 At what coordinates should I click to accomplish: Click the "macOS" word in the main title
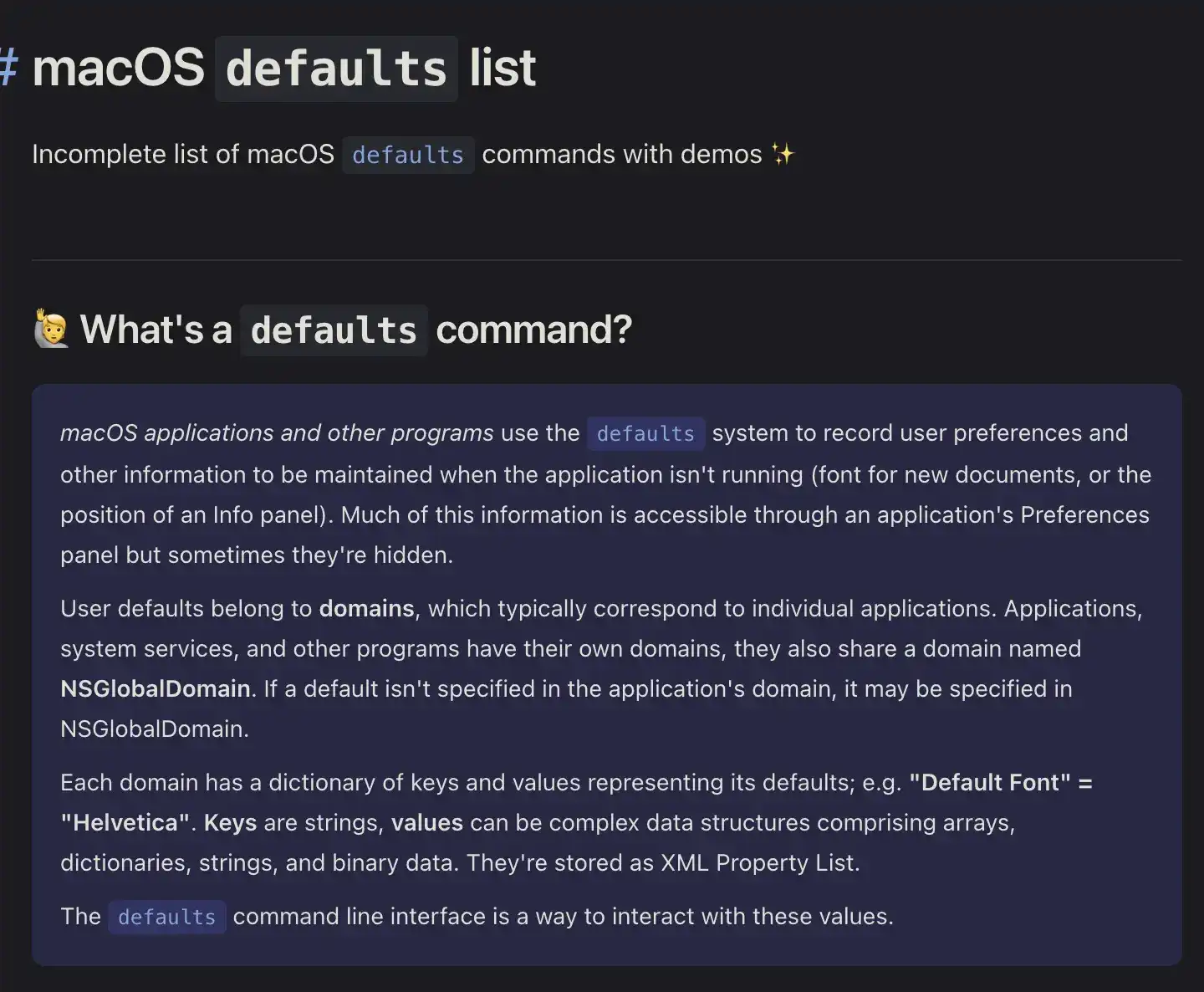tap(118, 68)
